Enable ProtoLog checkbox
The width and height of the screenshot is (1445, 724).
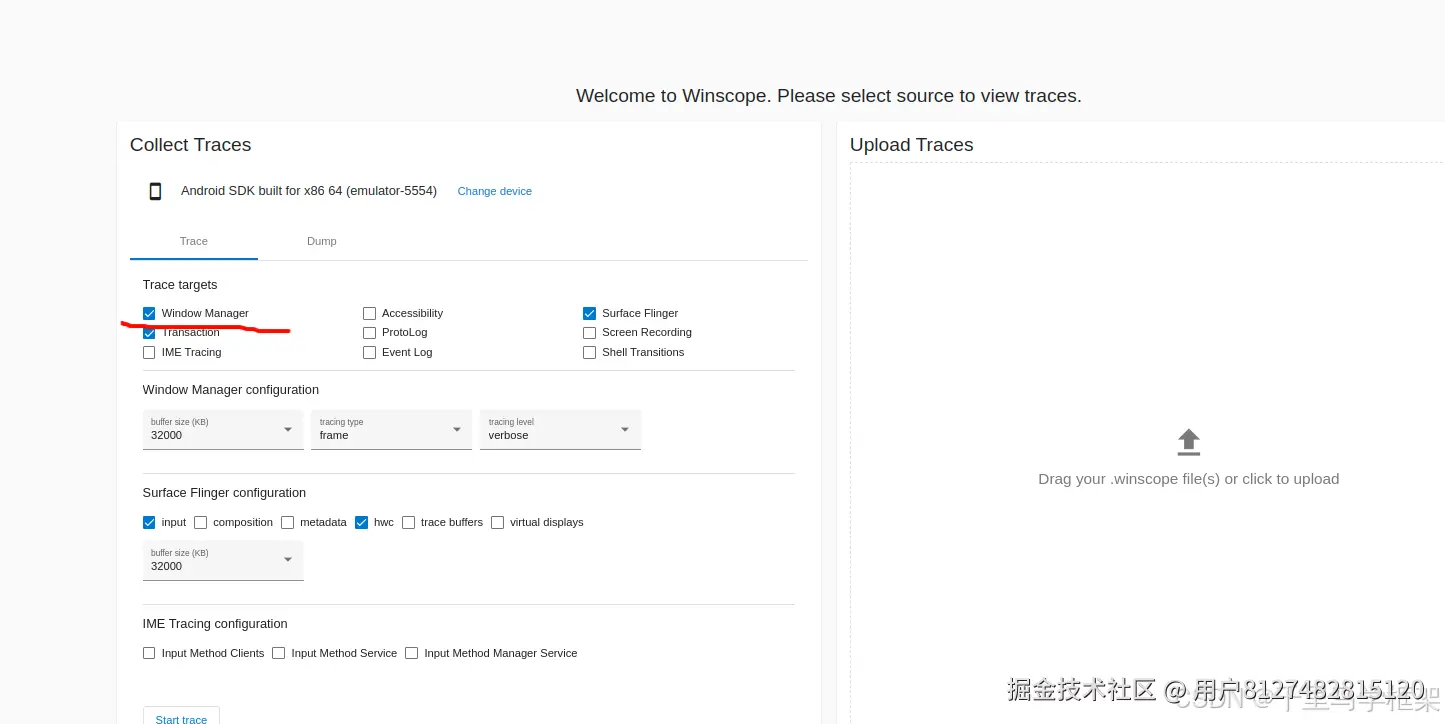tap(369, 332)
